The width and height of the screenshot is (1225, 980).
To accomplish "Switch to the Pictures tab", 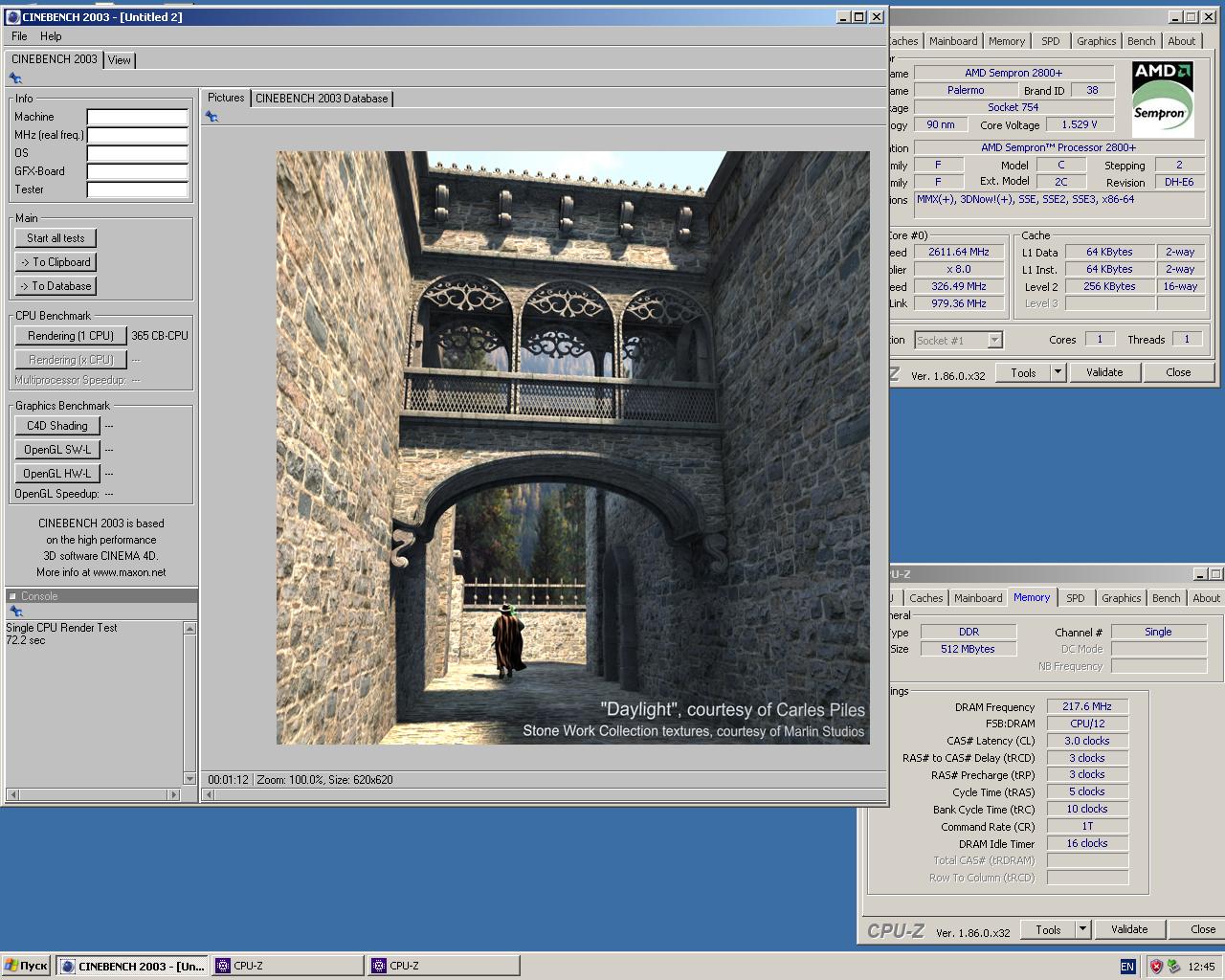I will 226,98.
